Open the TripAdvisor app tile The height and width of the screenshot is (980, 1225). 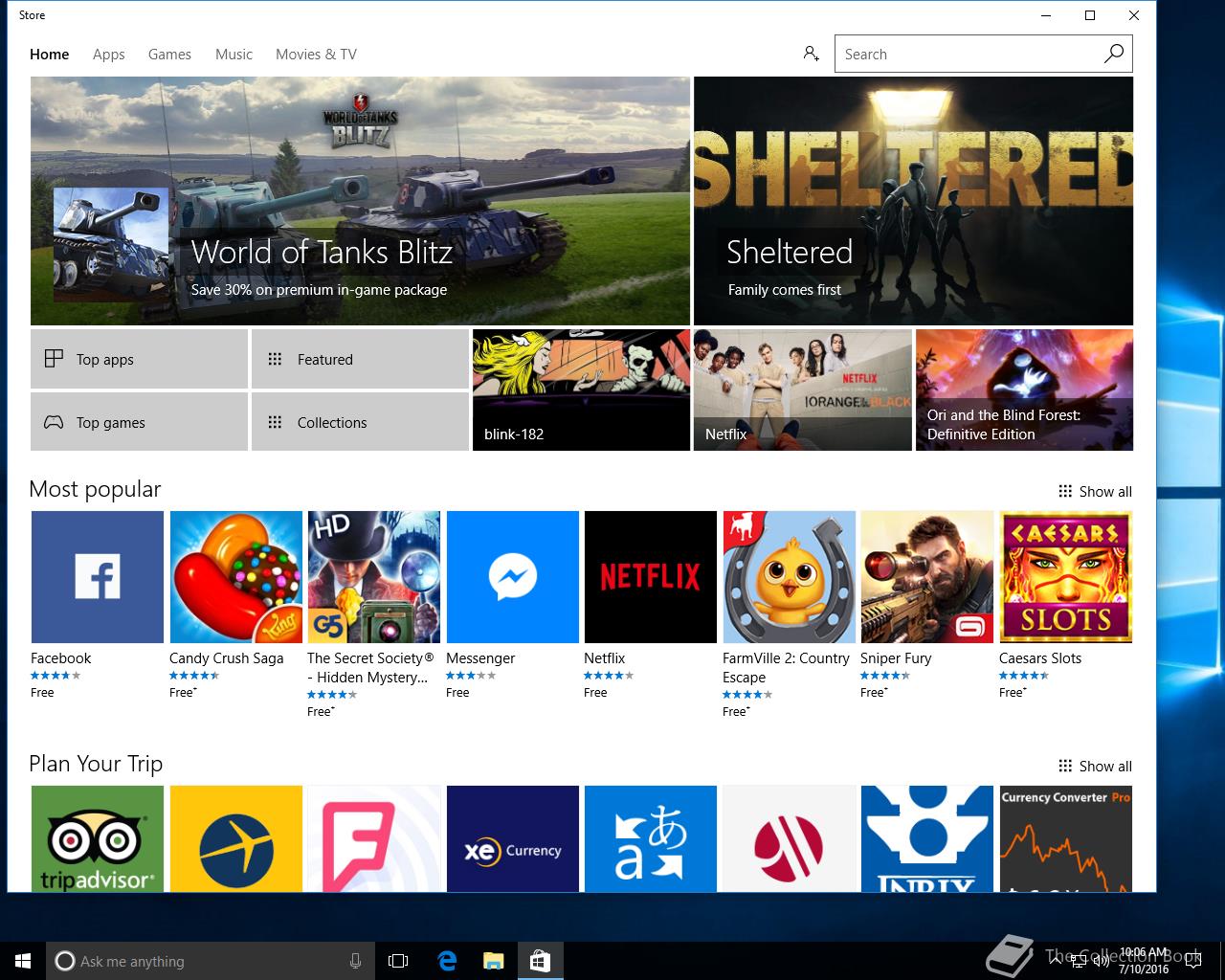[97, 839]
